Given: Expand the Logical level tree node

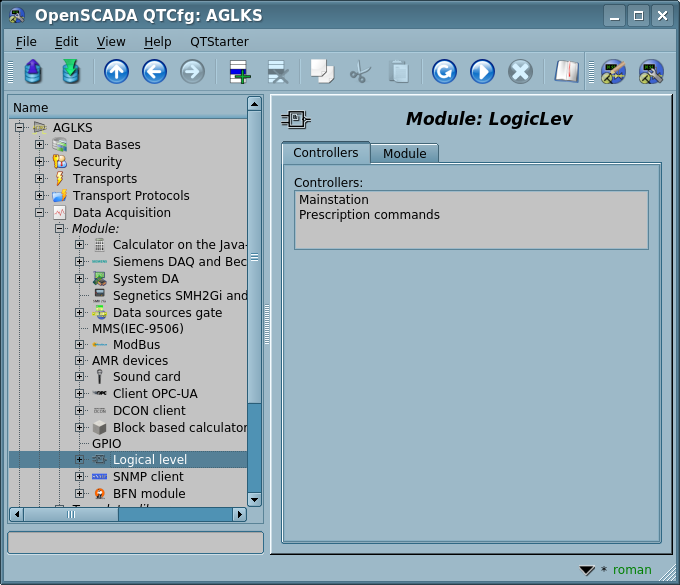Looking at the screenshot, I should point(79,459).
